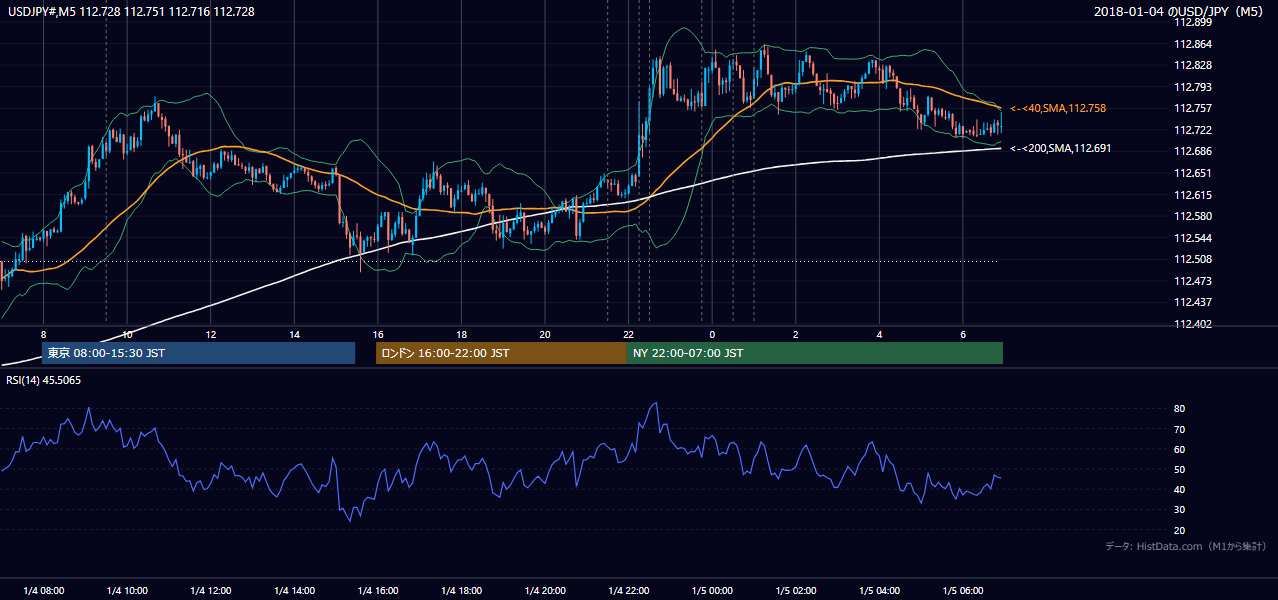Click bottom date label 1/4 12:00
The image size is (1278, 600).
[211, 591]
